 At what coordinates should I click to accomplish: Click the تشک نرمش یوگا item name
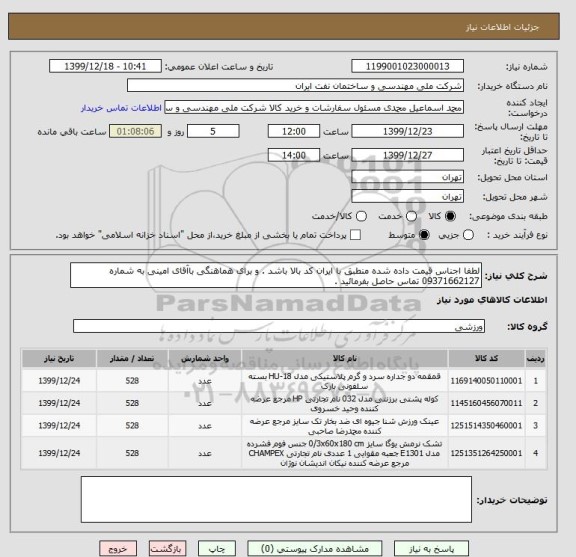[345, 453]
